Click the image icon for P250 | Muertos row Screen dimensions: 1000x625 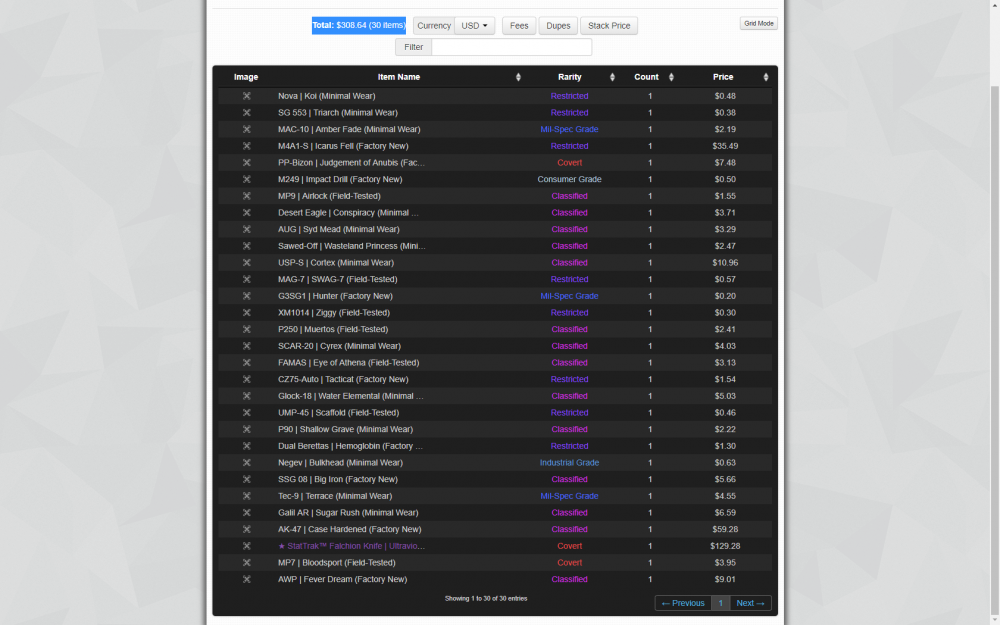coord(246,329)
